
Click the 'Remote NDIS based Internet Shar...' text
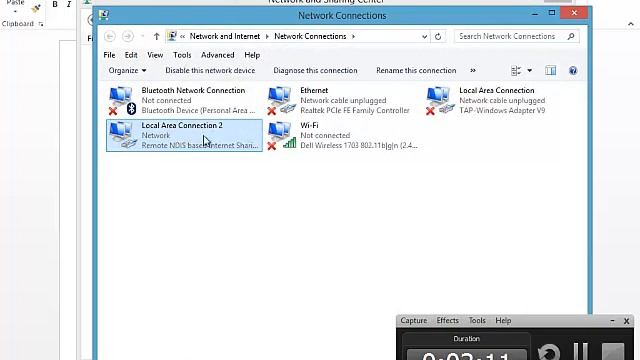coord(200,146)
